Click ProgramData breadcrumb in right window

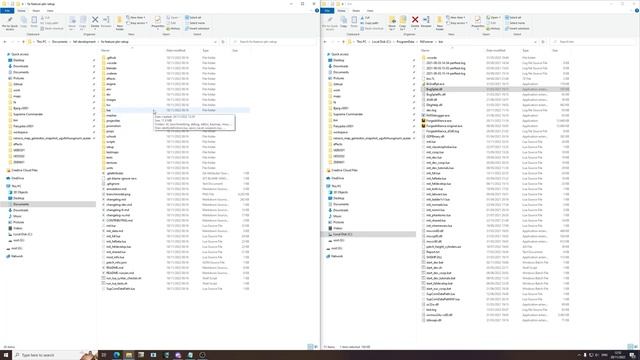click(405, 42)
